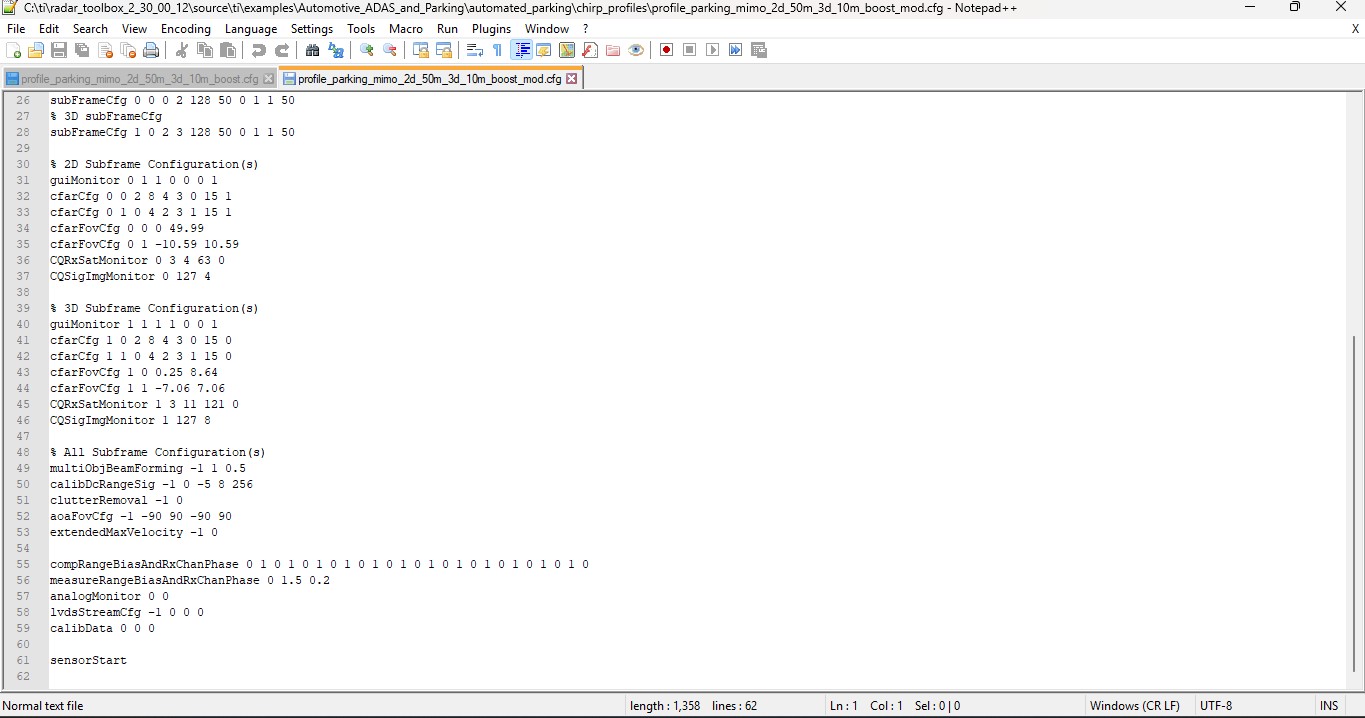Click line number 48 in margin
Screen dimensions: 1365x718
[23, 452]
